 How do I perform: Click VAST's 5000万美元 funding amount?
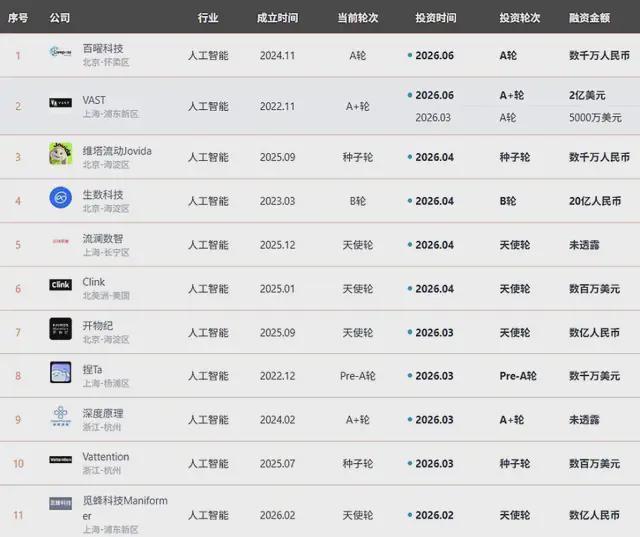pyautogui.click(x=596, y=118)
